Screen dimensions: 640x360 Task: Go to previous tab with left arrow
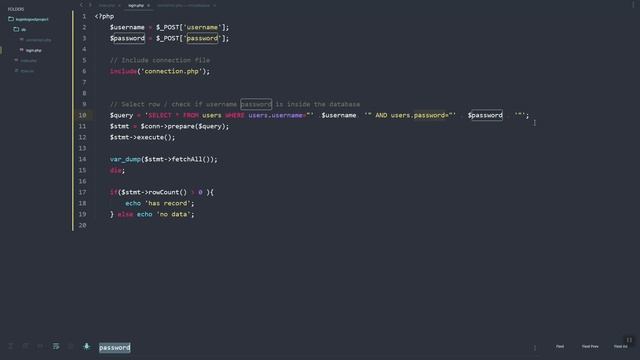coord(81,5)
